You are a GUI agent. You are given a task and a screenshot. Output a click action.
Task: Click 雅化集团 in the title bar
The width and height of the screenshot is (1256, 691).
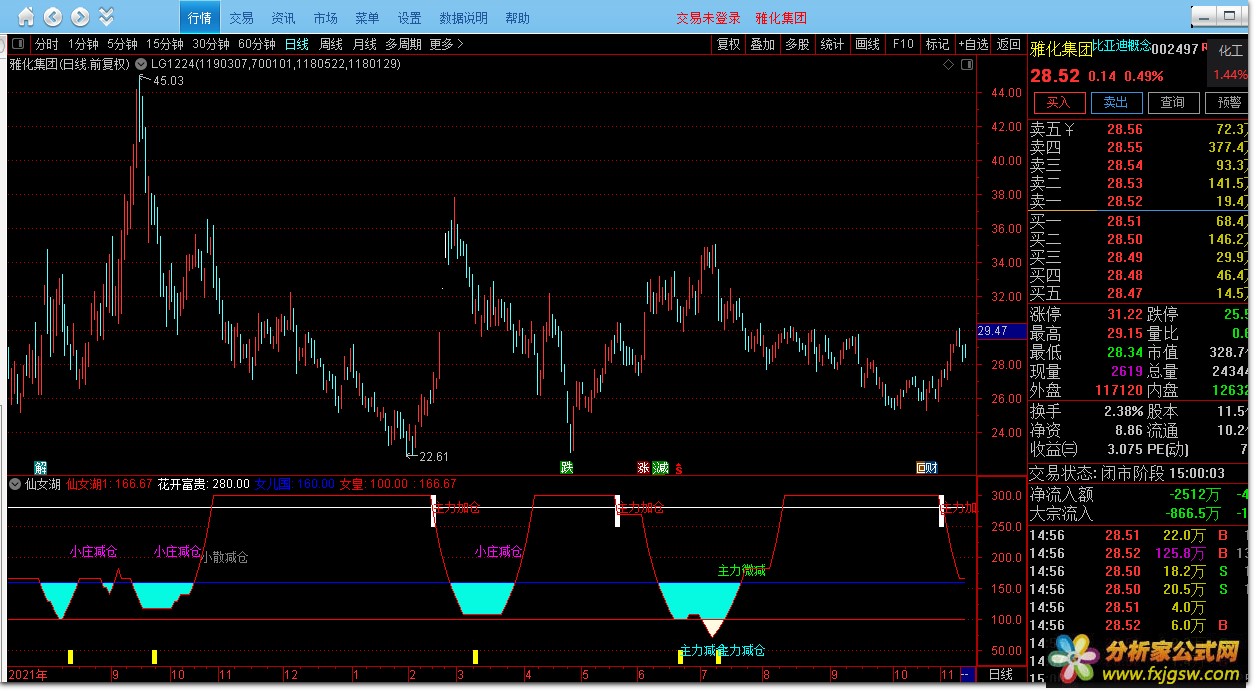click(x=781, y=18)
